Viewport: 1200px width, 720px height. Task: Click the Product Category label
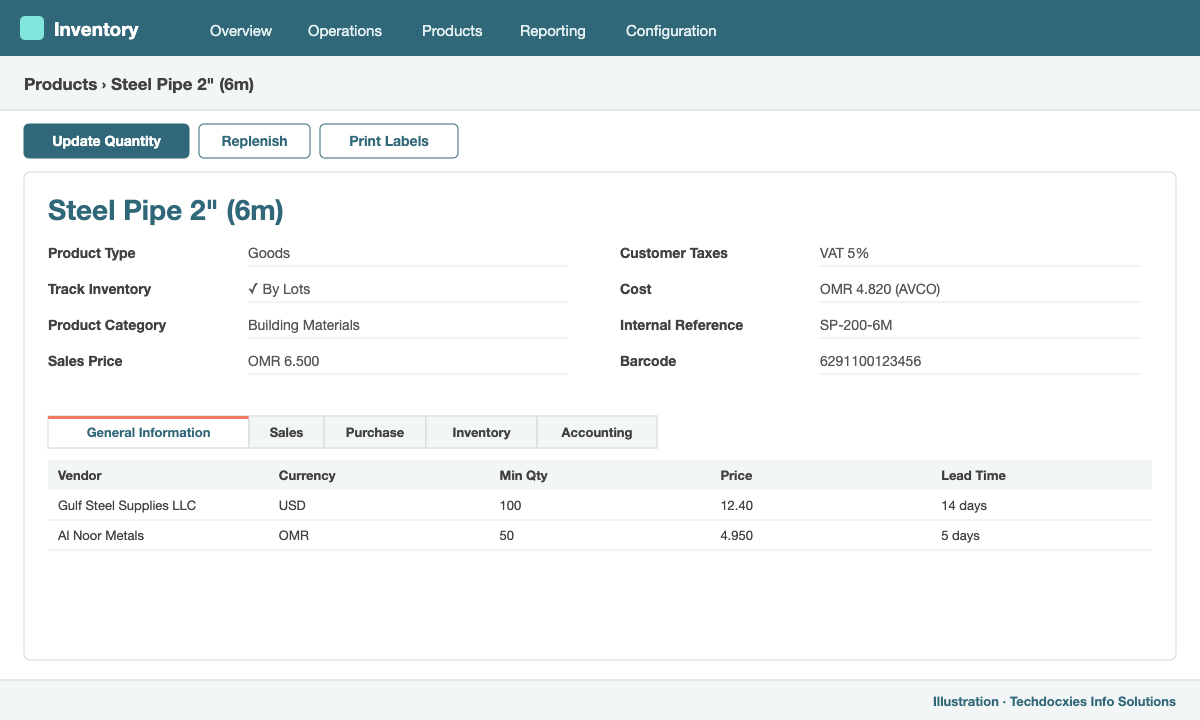tap(107, 325)
